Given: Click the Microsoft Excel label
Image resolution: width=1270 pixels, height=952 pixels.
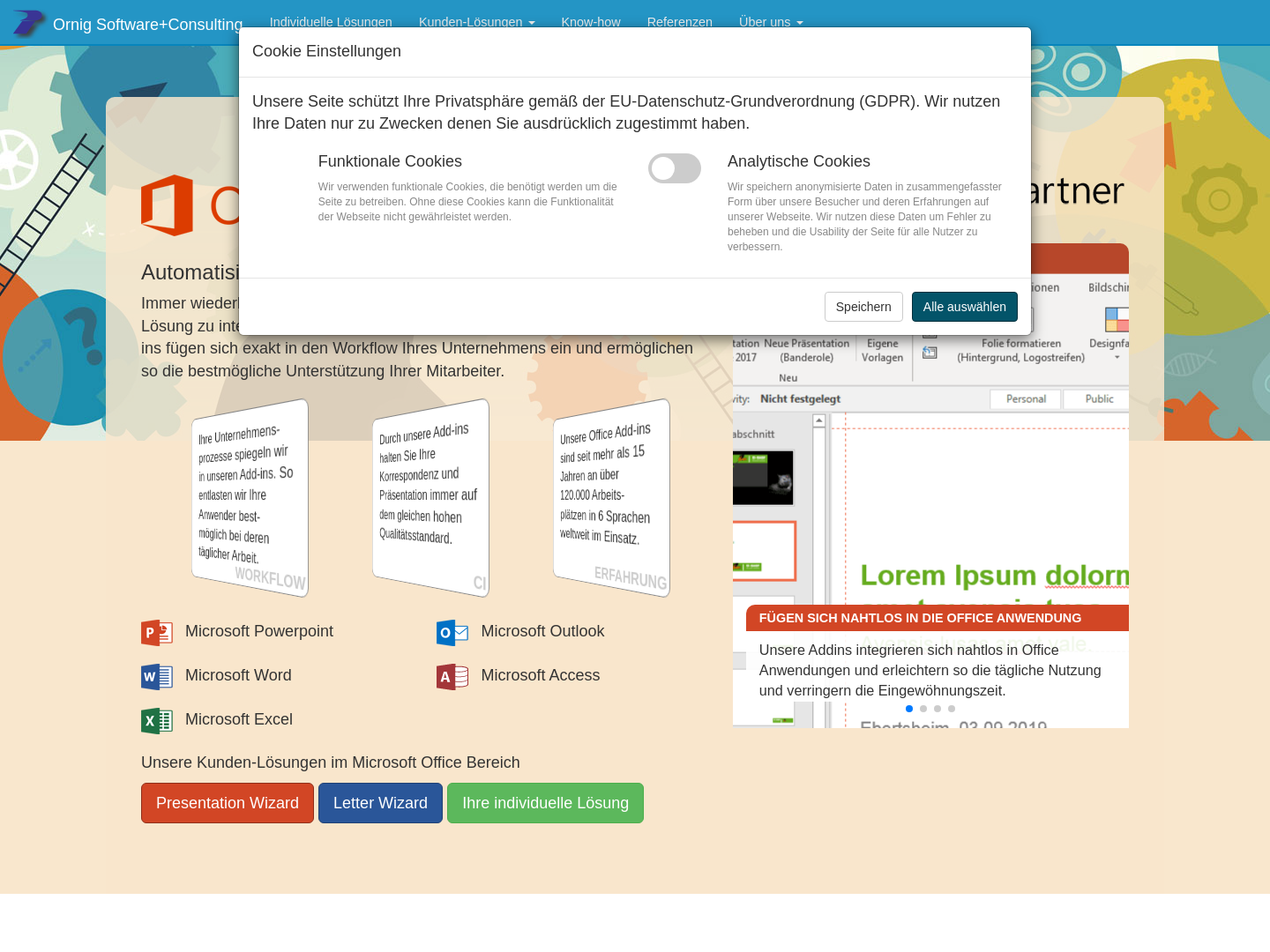Looking at the screenshot, I should point(239,719).
